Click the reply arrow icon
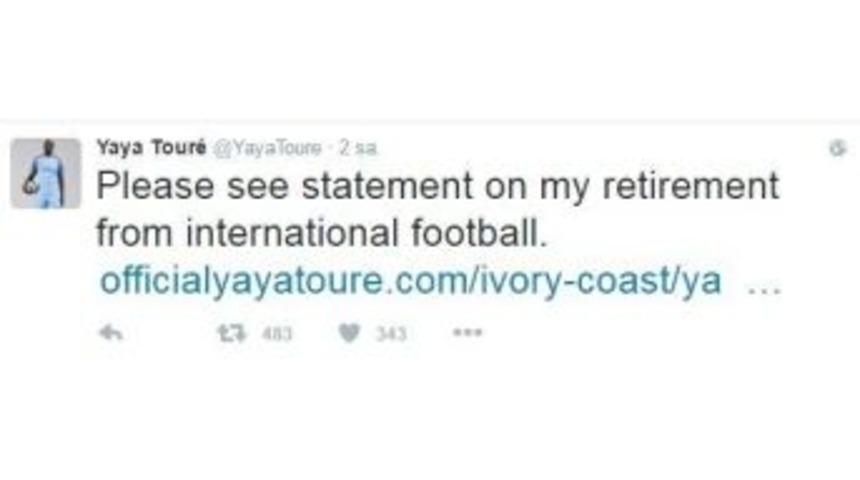The width and height of the screenshot is (860, 480). 111,334
